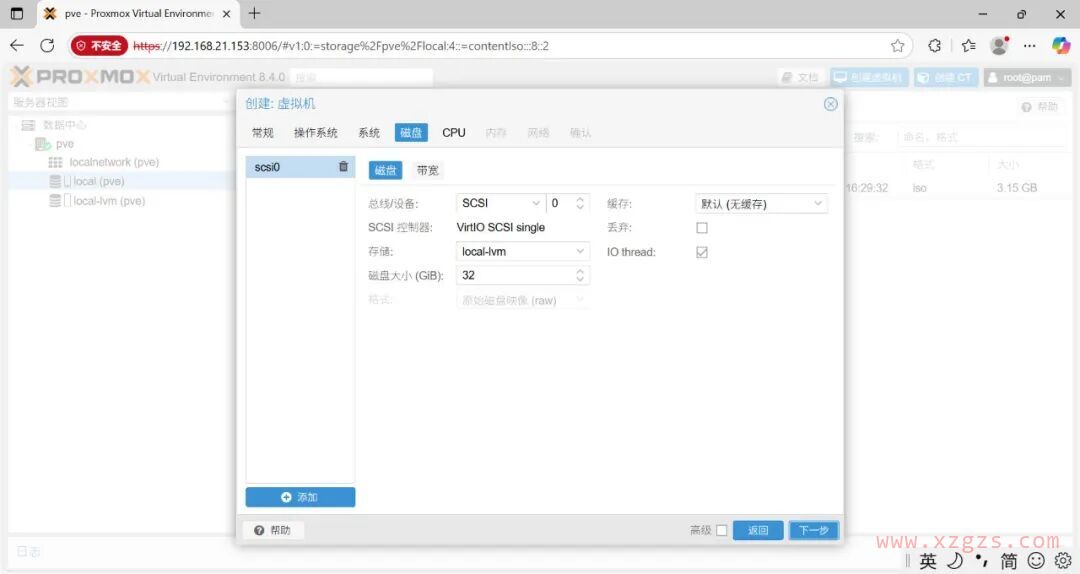Select the Bandwidth sub-tab

click(x=427, y=170)
